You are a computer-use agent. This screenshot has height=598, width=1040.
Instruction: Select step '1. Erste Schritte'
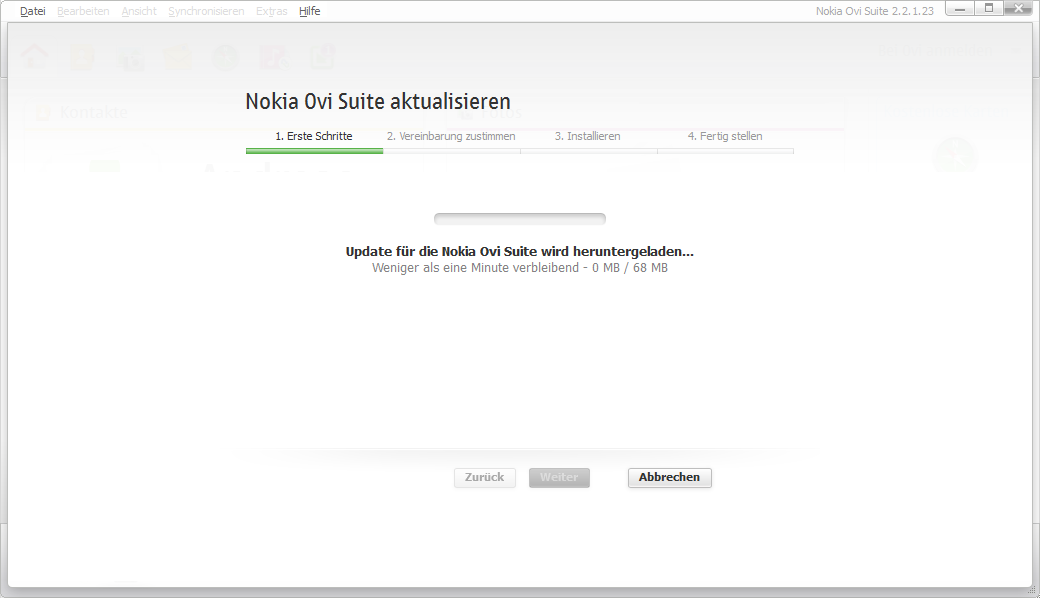click(313, 136)
